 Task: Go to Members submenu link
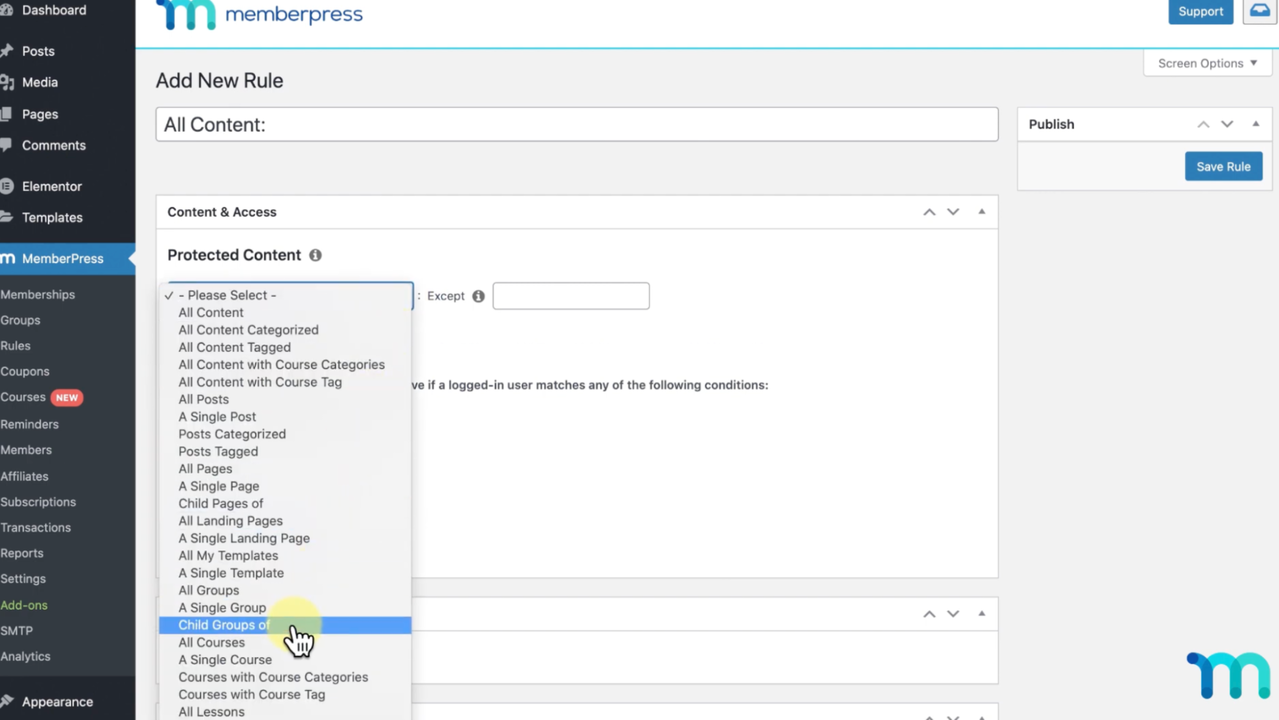(x=26, y=450)
